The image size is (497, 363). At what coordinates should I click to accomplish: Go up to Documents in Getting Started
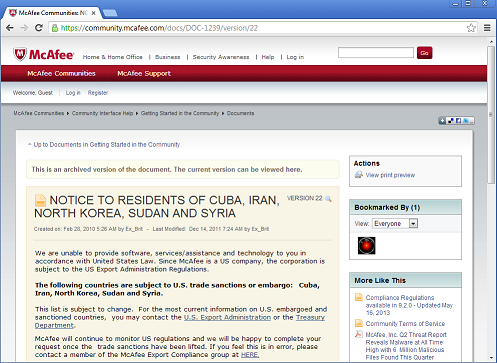point(107,144)
